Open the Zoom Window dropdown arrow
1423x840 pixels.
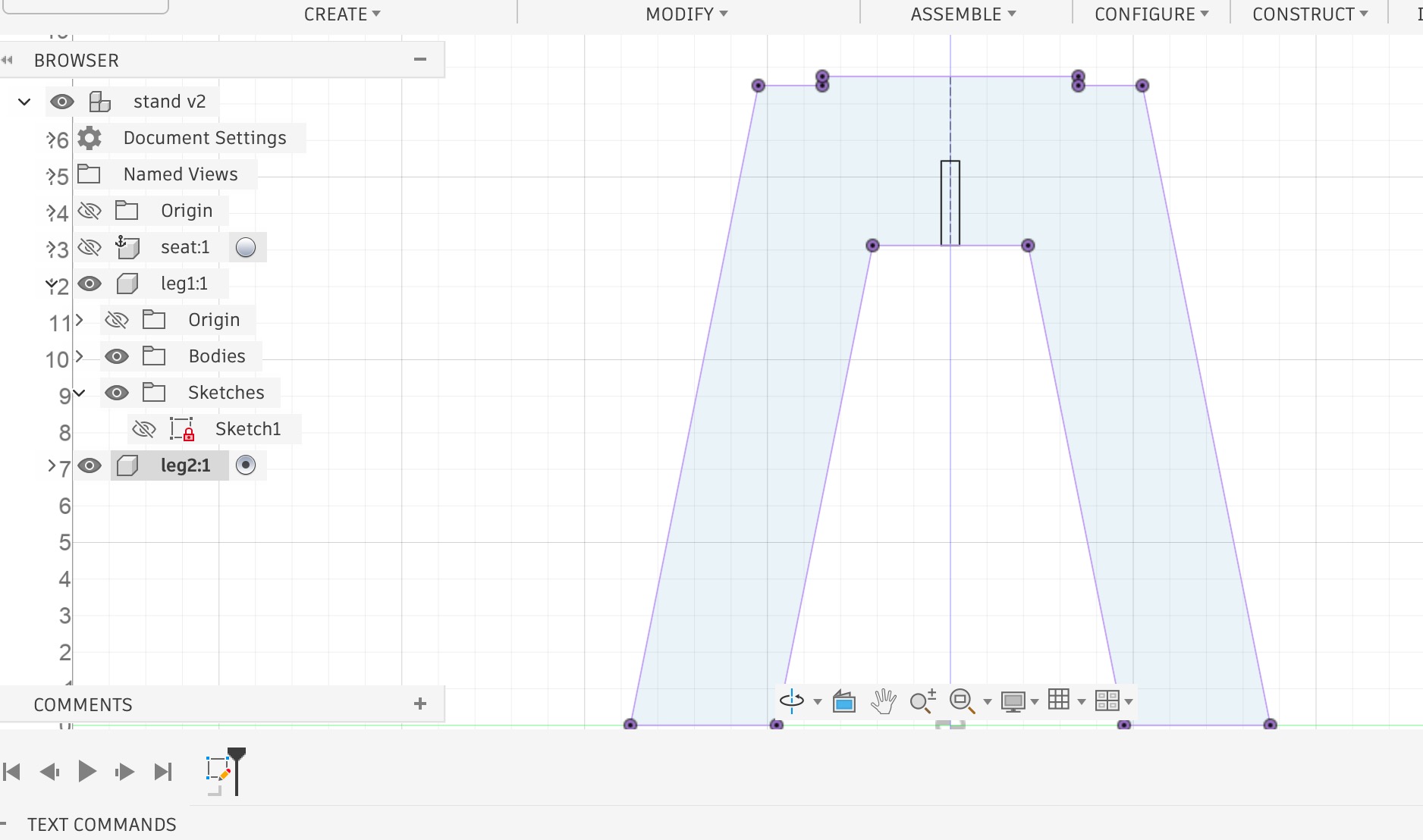[987, 702]
